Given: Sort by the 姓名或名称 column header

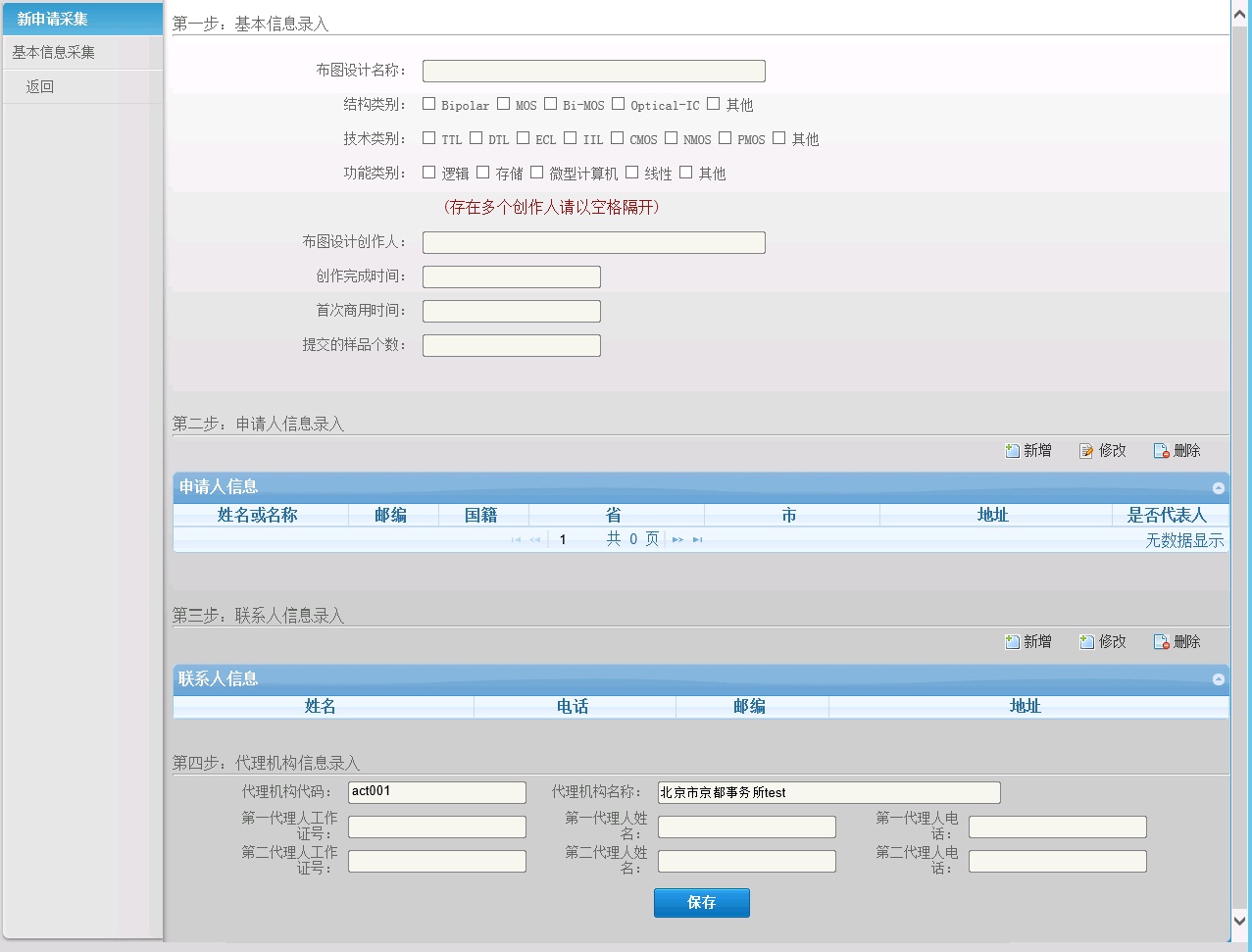Looking at the screenshot, I should (x=258, y=516).
